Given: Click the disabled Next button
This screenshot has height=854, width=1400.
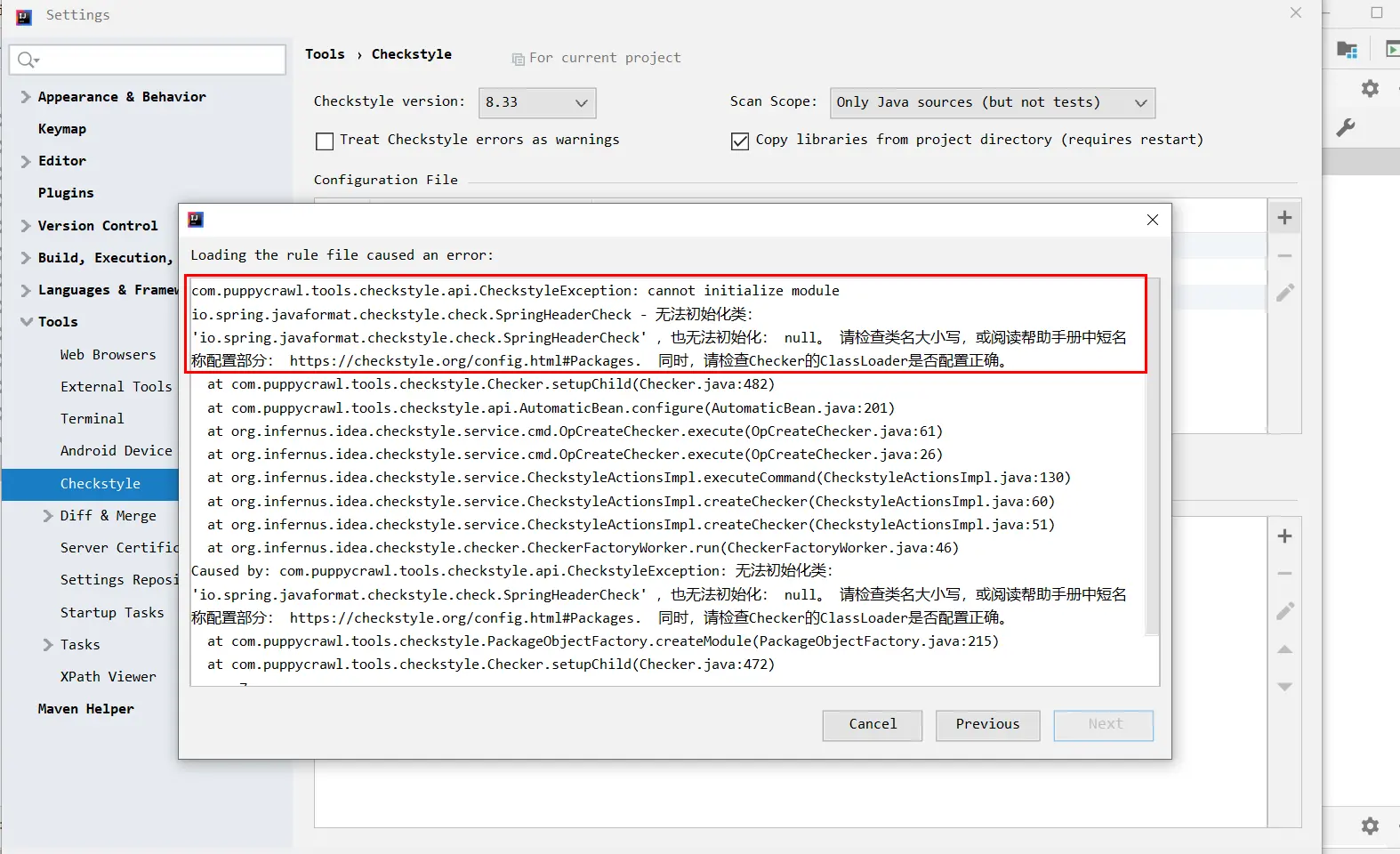Looking at the screenshot, I should [1104, 725].
